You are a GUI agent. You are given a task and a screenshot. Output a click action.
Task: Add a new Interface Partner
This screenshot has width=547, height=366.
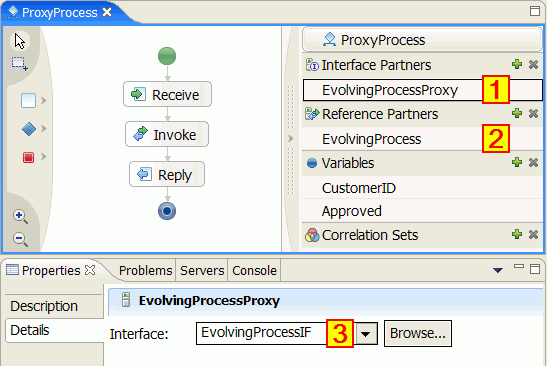(517, 64)
